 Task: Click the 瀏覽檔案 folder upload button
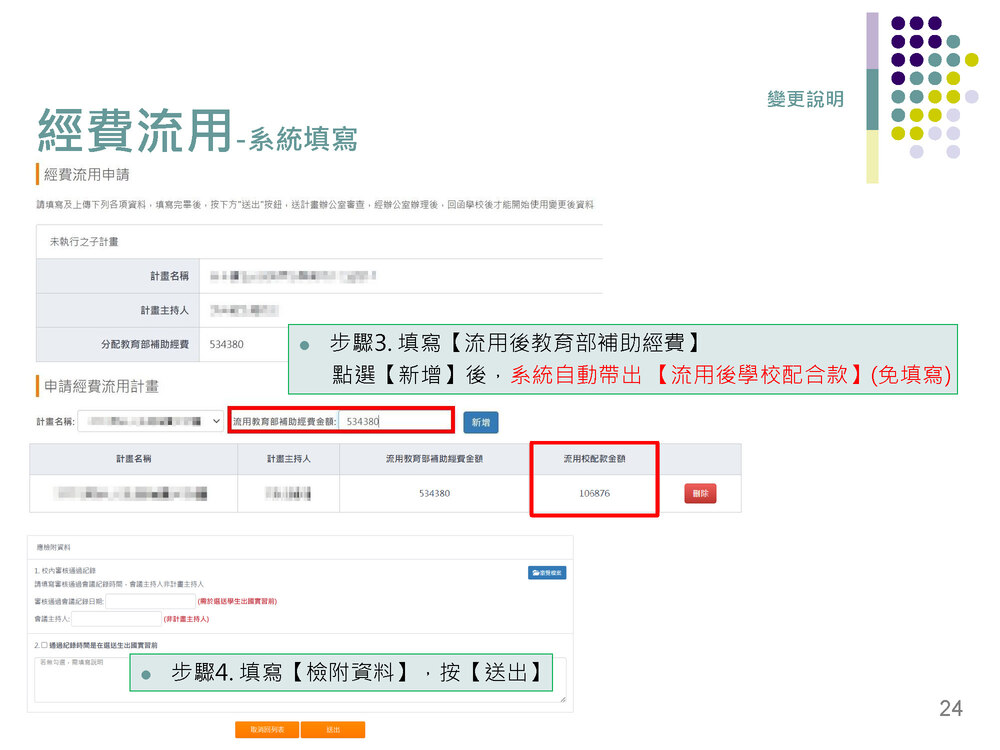click(x=547, y=573)
